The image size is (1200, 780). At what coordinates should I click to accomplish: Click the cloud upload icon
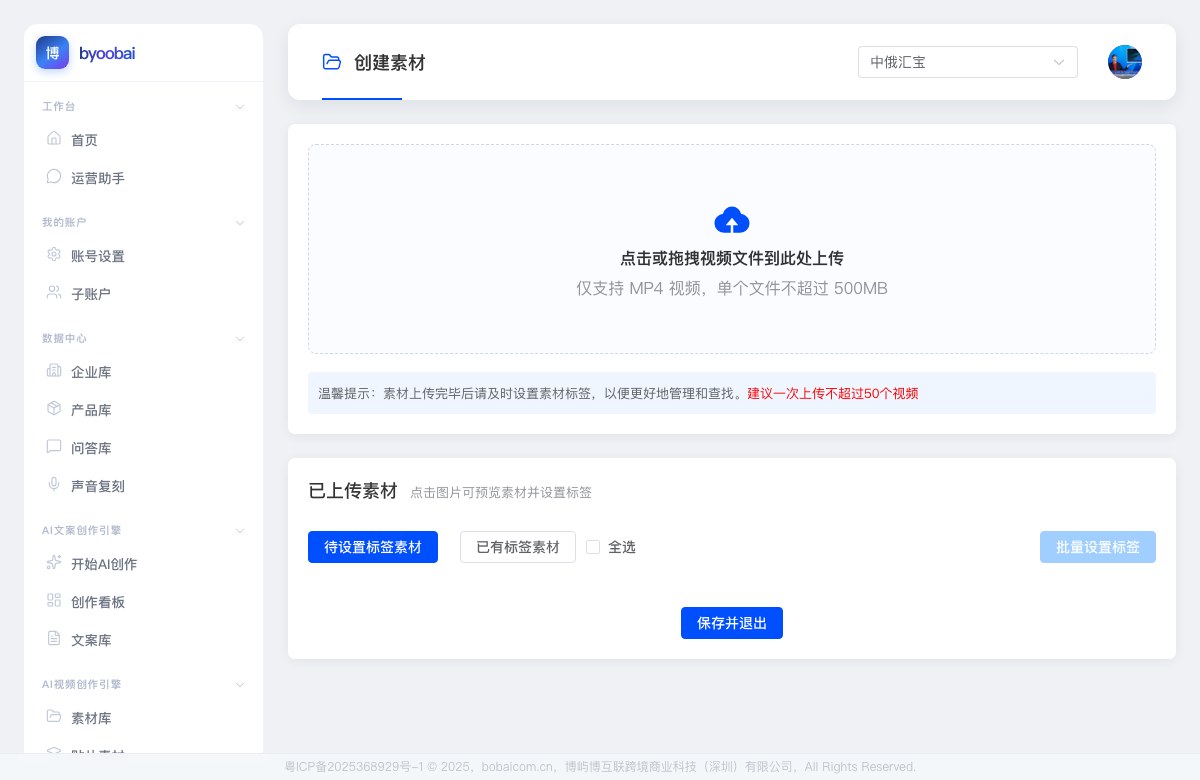732,220
